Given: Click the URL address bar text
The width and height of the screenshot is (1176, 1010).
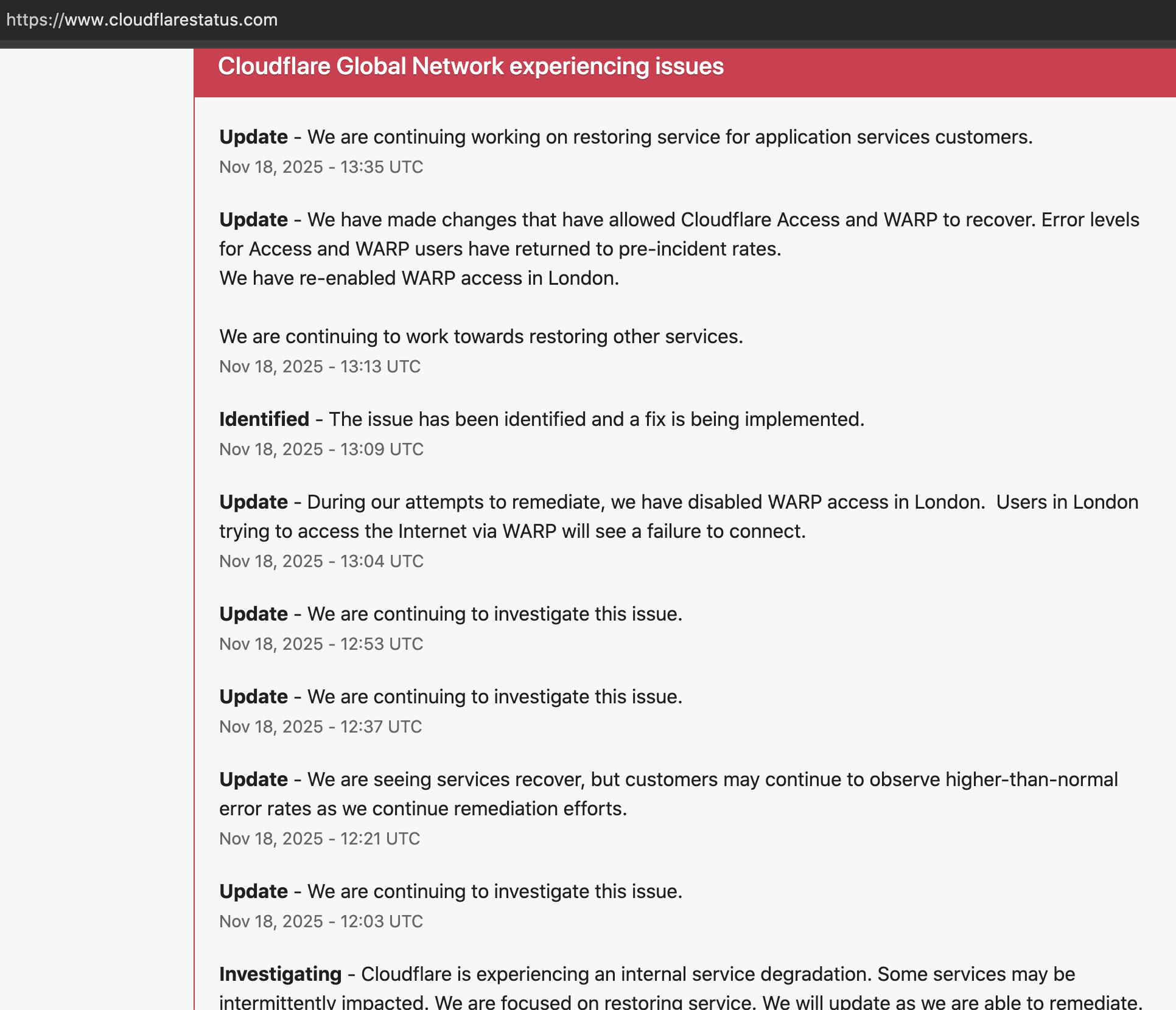Looking at the screenshot, I should point(142,19).
